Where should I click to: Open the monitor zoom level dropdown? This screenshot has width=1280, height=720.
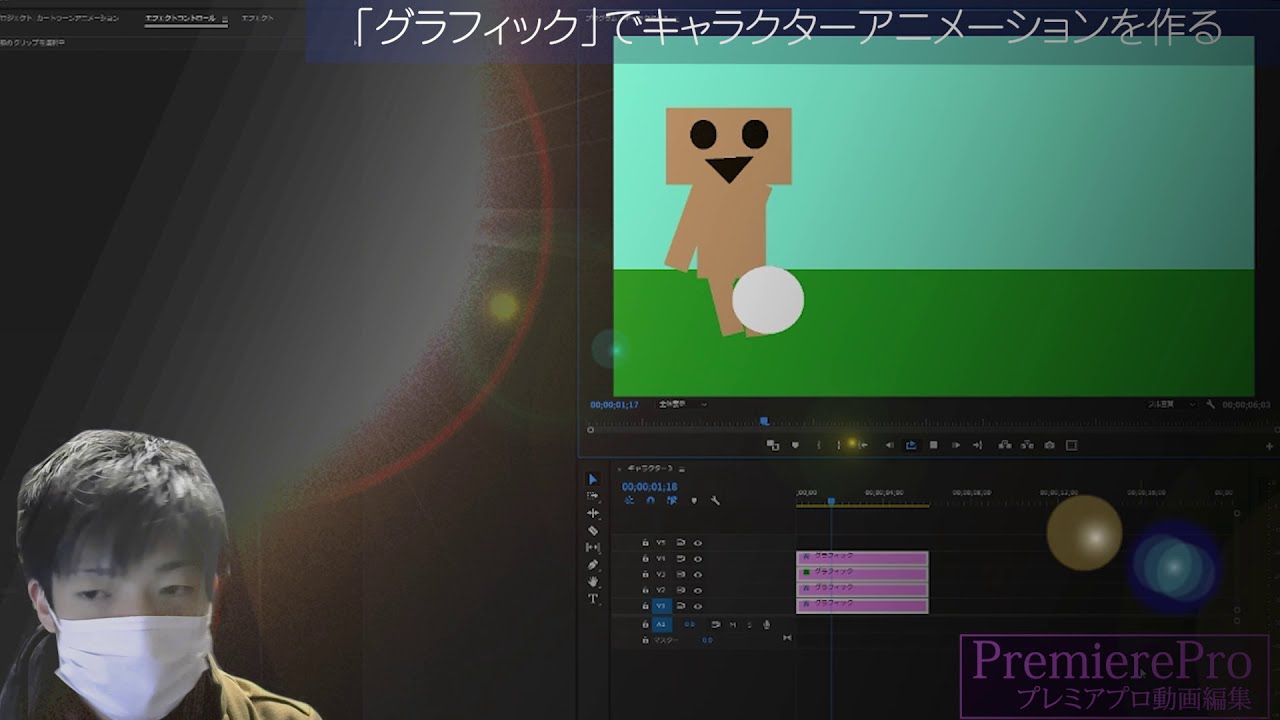[x=681, y=404]
